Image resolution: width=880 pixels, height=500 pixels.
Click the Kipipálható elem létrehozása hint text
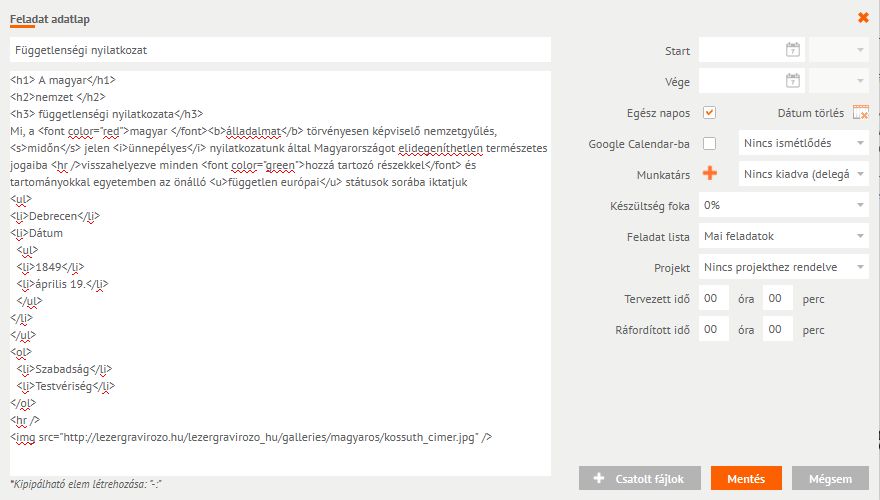pos(85,484)
